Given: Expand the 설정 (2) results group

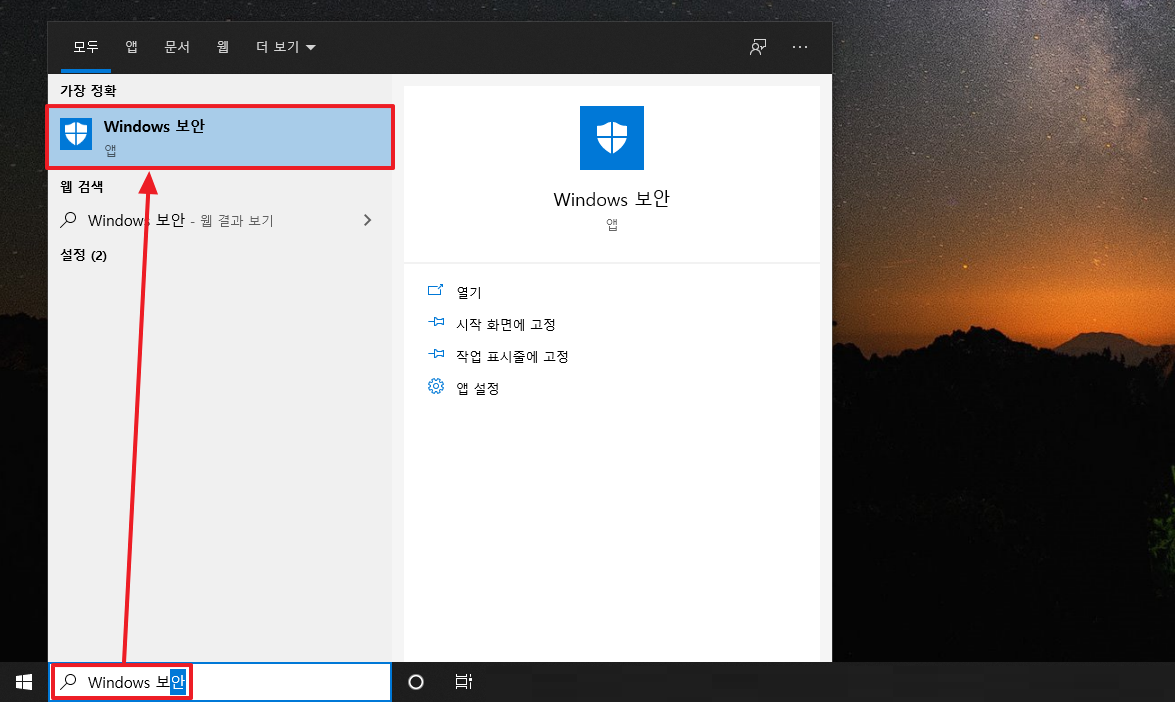Looking at the screenshot, I should point(83,255).
